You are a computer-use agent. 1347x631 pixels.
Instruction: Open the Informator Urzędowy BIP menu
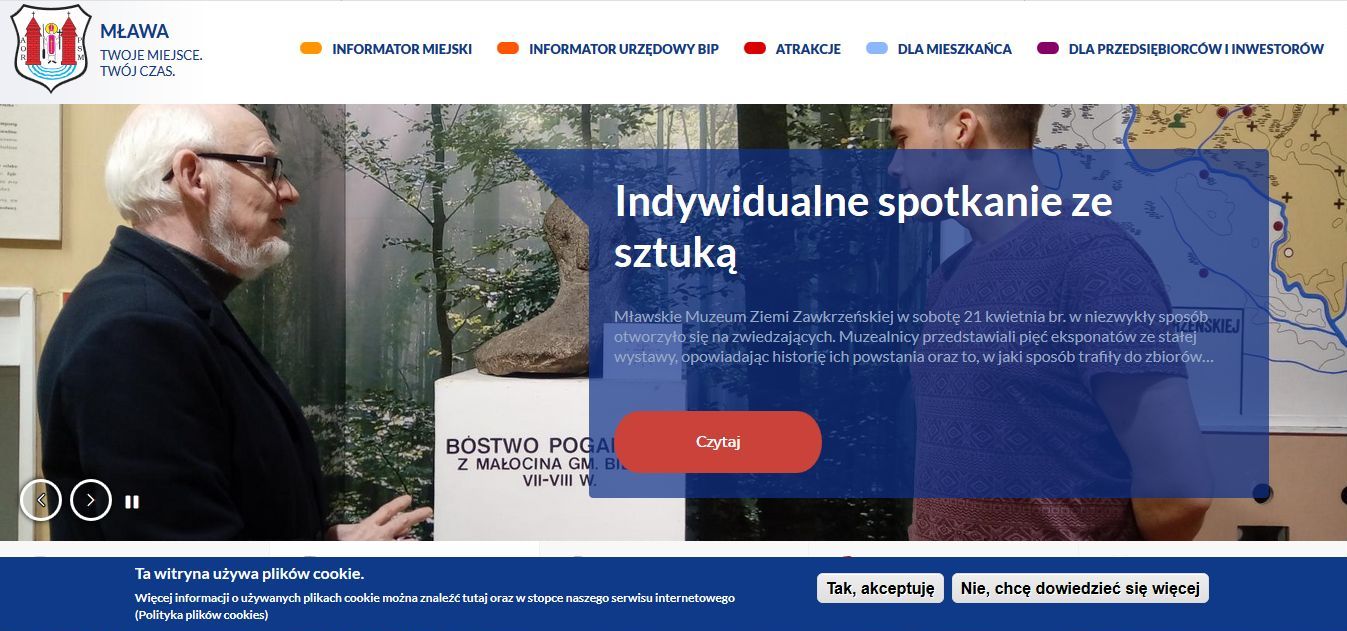624,49
